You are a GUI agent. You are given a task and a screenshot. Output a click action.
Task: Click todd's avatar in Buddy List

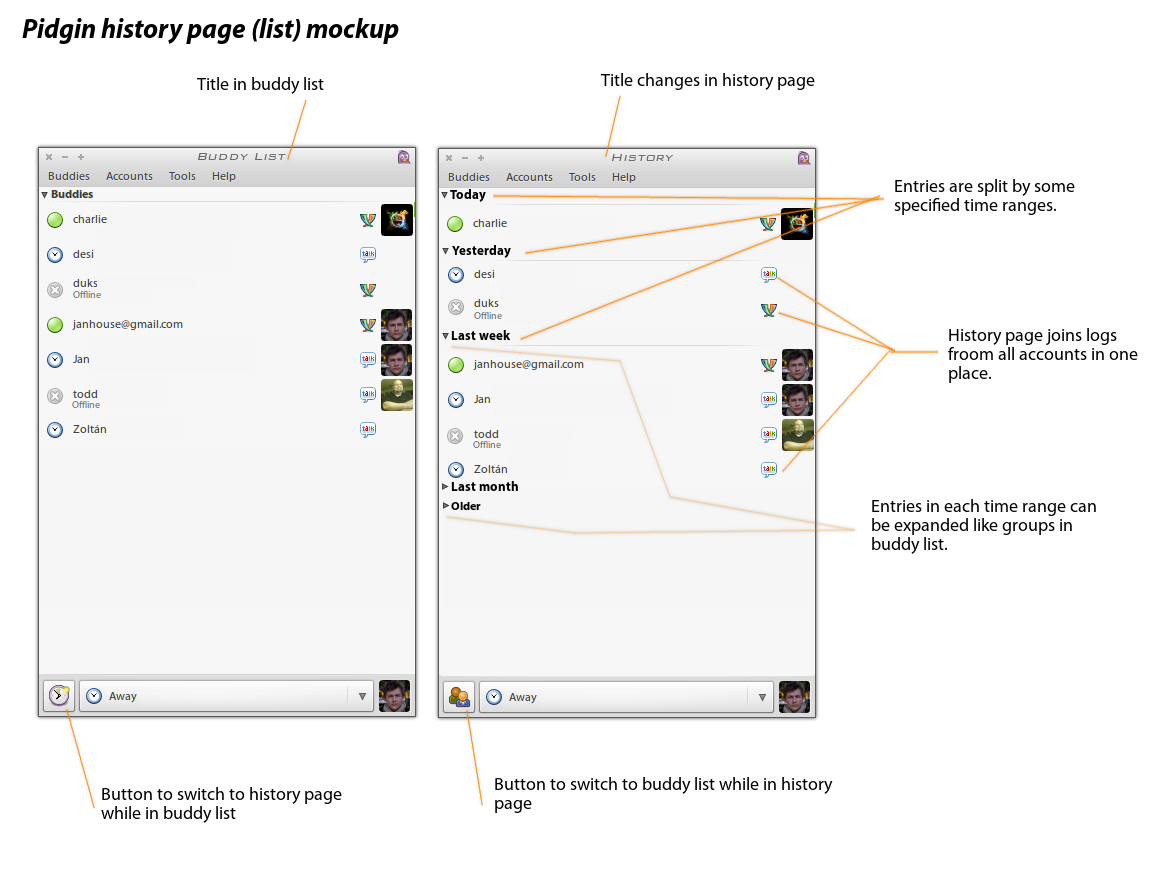click(397, 394)
